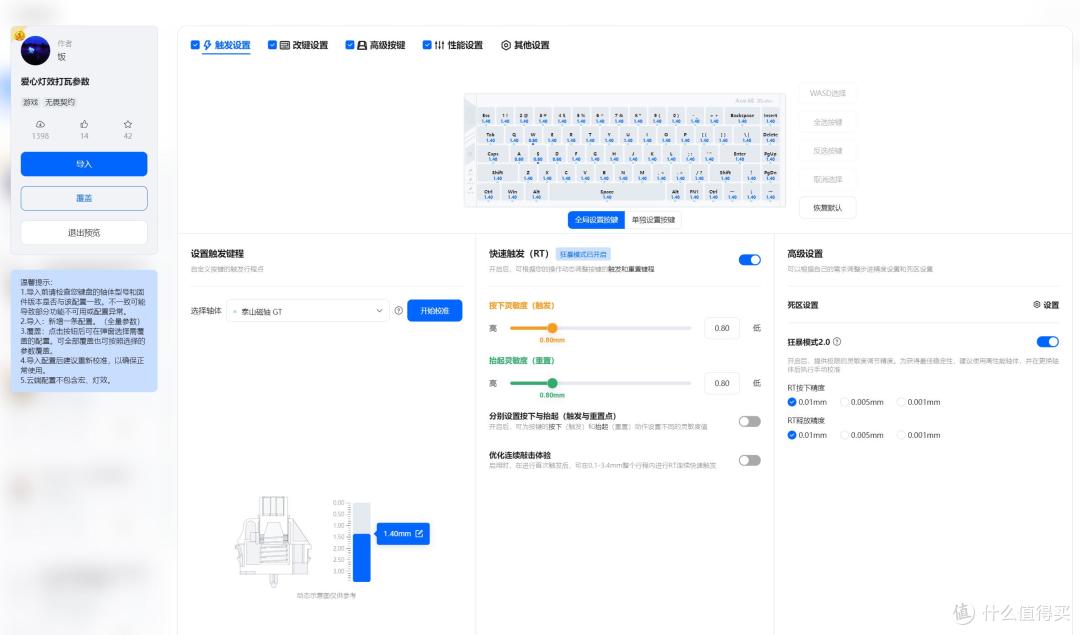1080x635 pixels.
Task: Click the 爱心灯效打瓦参数 config title
Action: pos(55,81)
